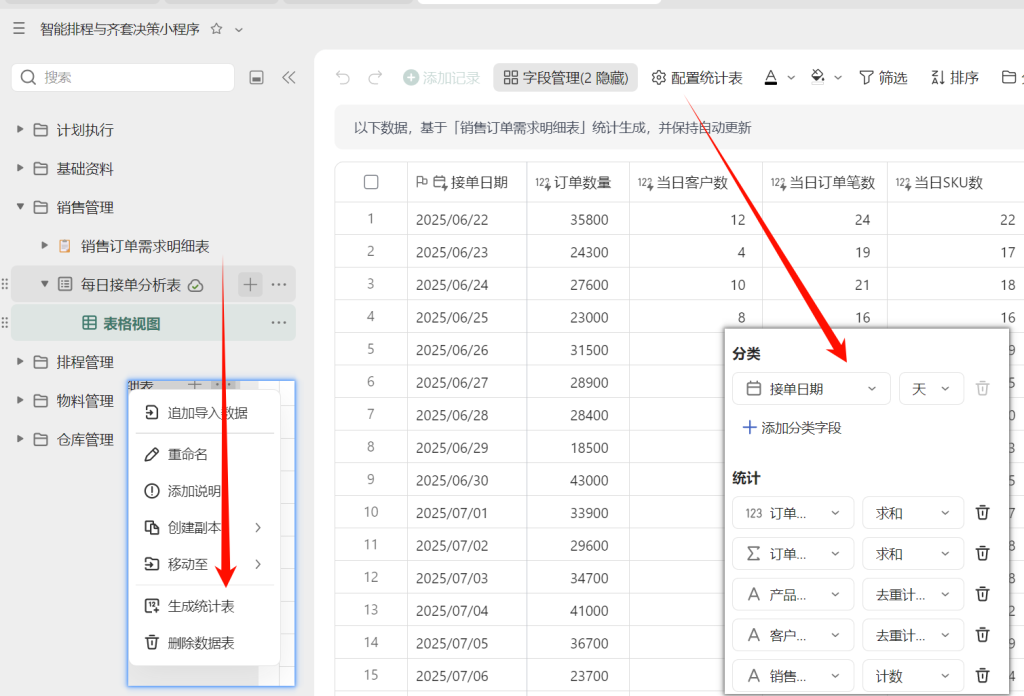Delete the 产品... statistic row
The height and width of the screenshot is (696, 1024).
tap(982, 594)
